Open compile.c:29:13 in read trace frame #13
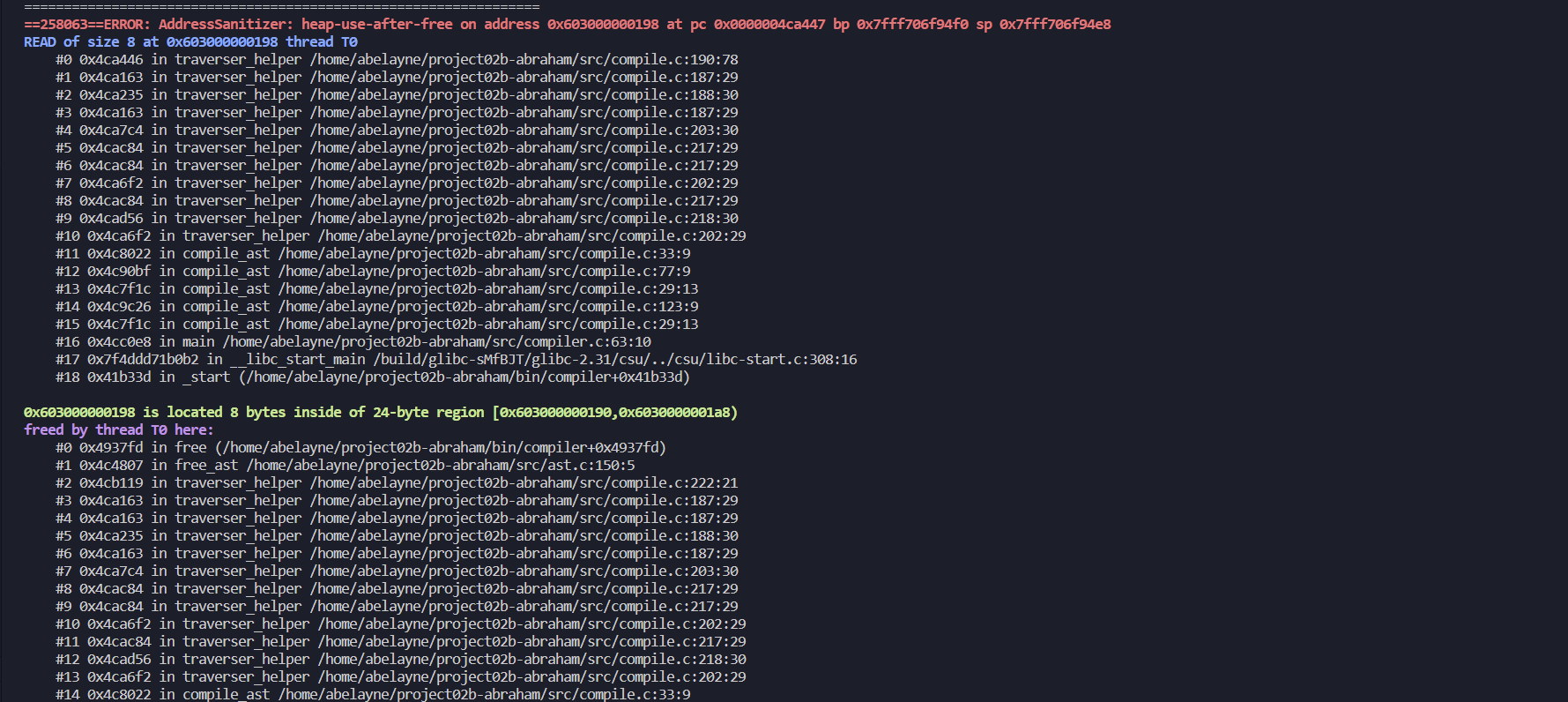 (x=488, y=289)
